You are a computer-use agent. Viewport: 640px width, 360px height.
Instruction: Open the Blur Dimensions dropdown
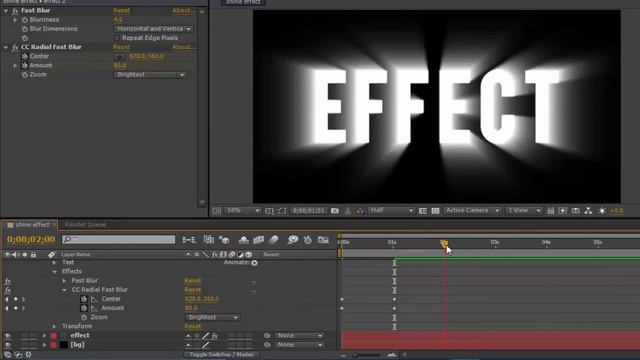(153, 29)
